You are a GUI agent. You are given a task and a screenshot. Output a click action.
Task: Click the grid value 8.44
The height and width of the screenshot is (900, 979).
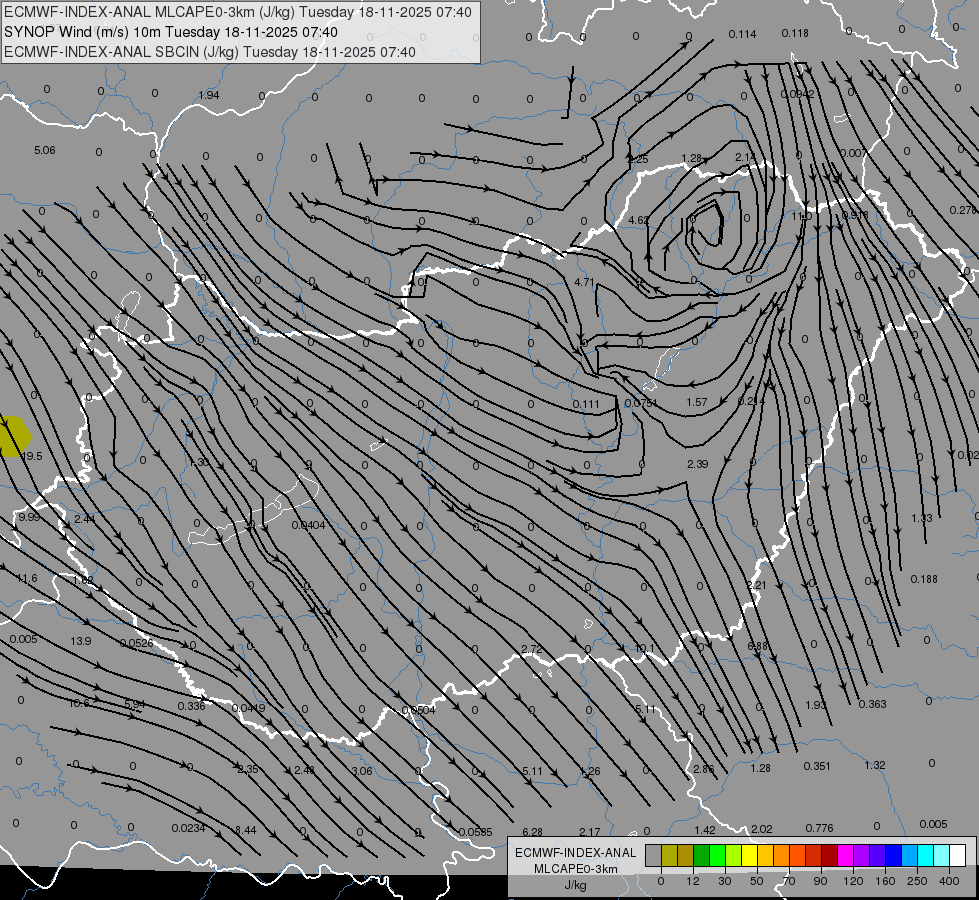[245, 829]
